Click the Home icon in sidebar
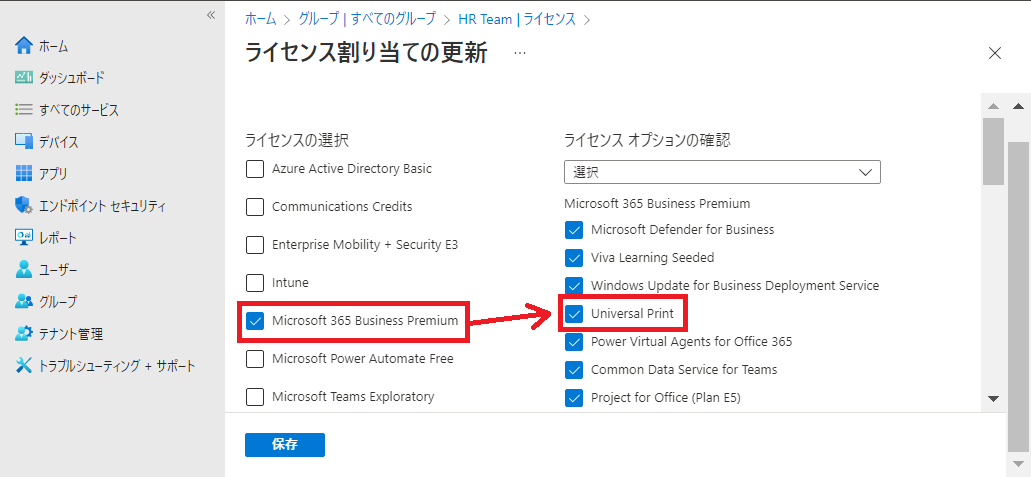Image resolution: width=1031 pixels, height=477 pixels. pyautogui.click(x=23, y=45)
